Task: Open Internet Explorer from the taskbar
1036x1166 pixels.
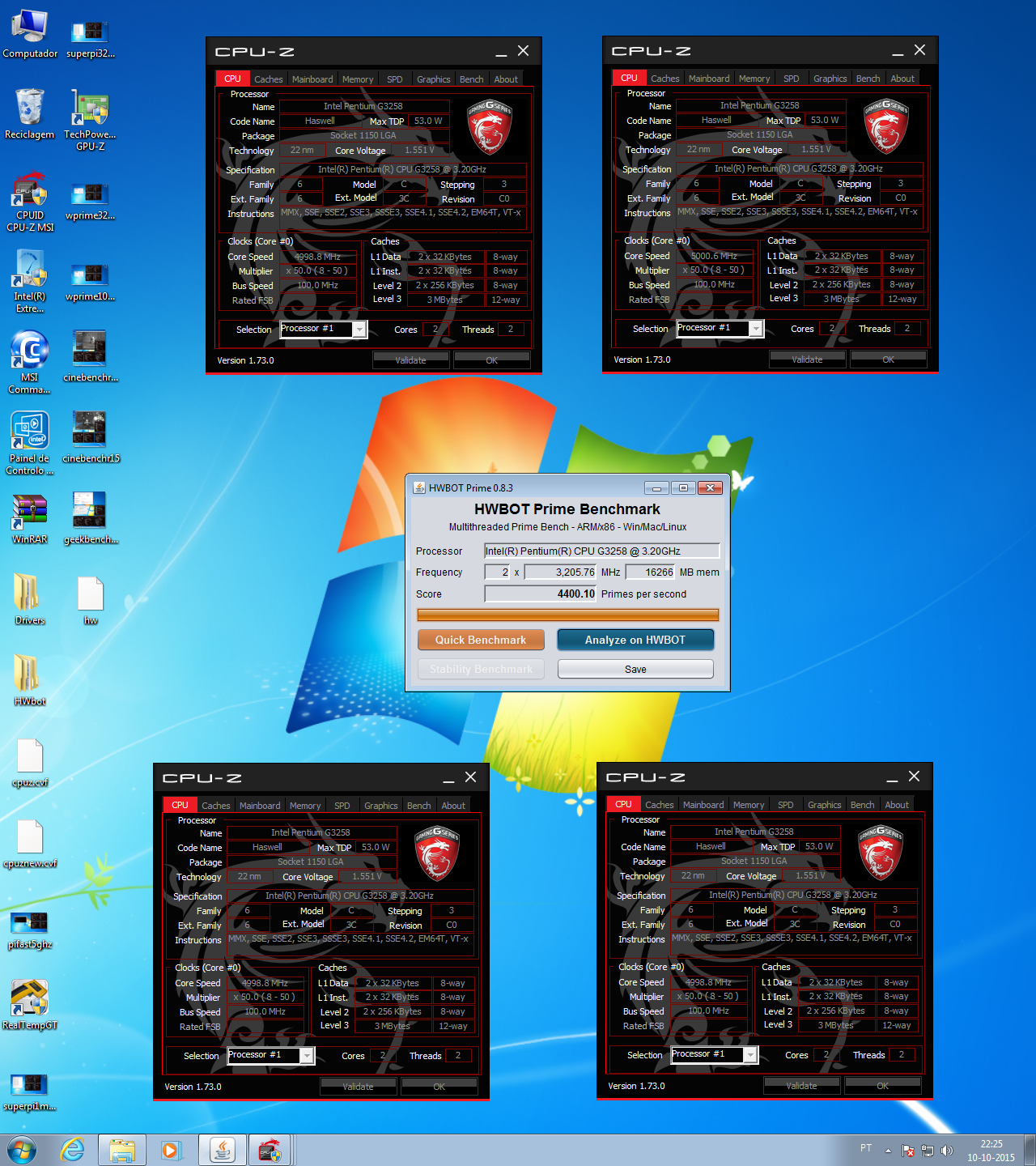Action: pos(73,1150)
